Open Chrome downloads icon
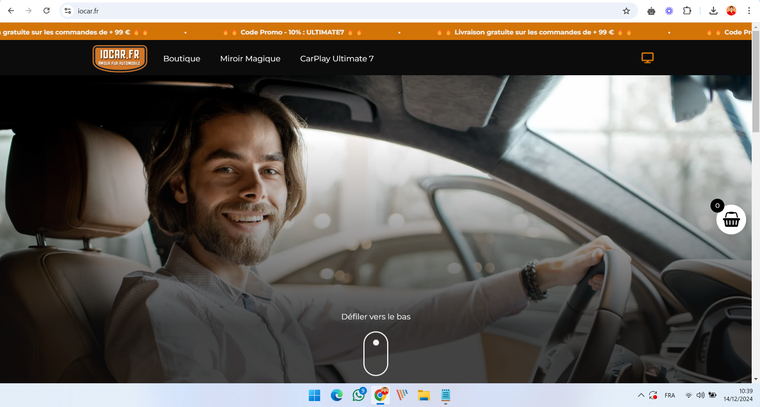The height and width of the screenshot is (407, 760). (713, 11)
